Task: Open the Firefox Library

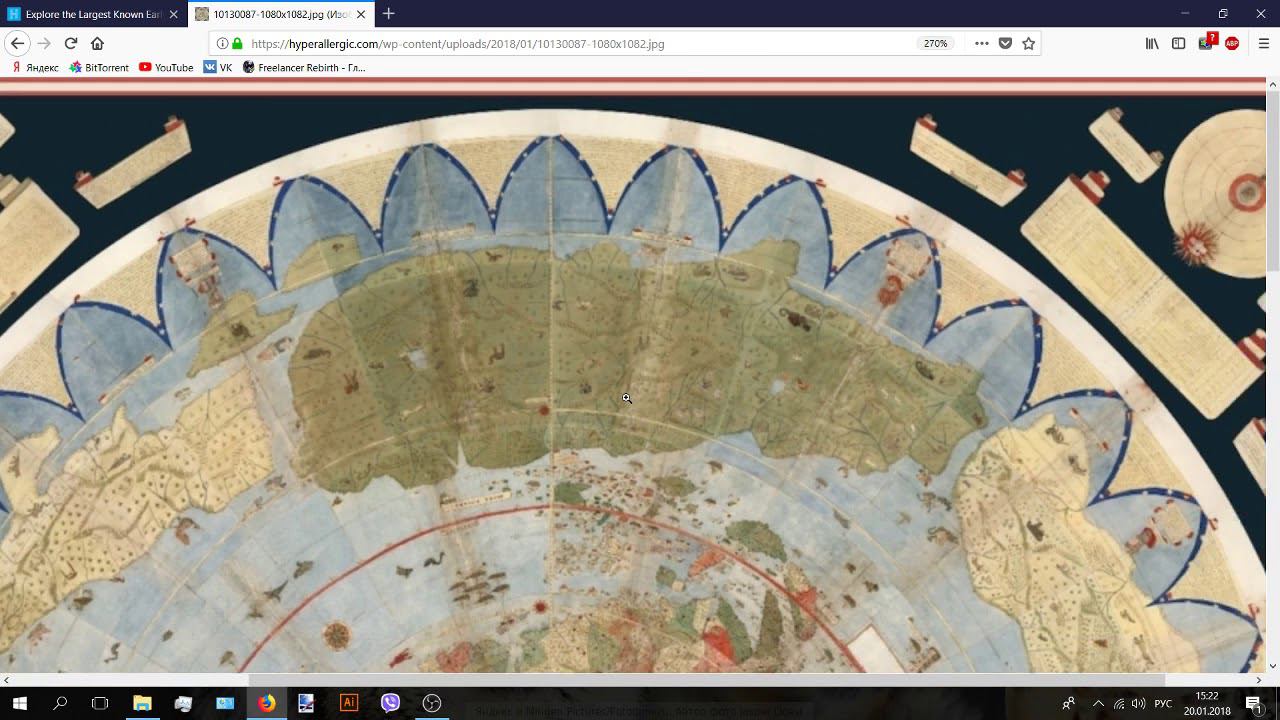Action: (x=1152, y=43)
